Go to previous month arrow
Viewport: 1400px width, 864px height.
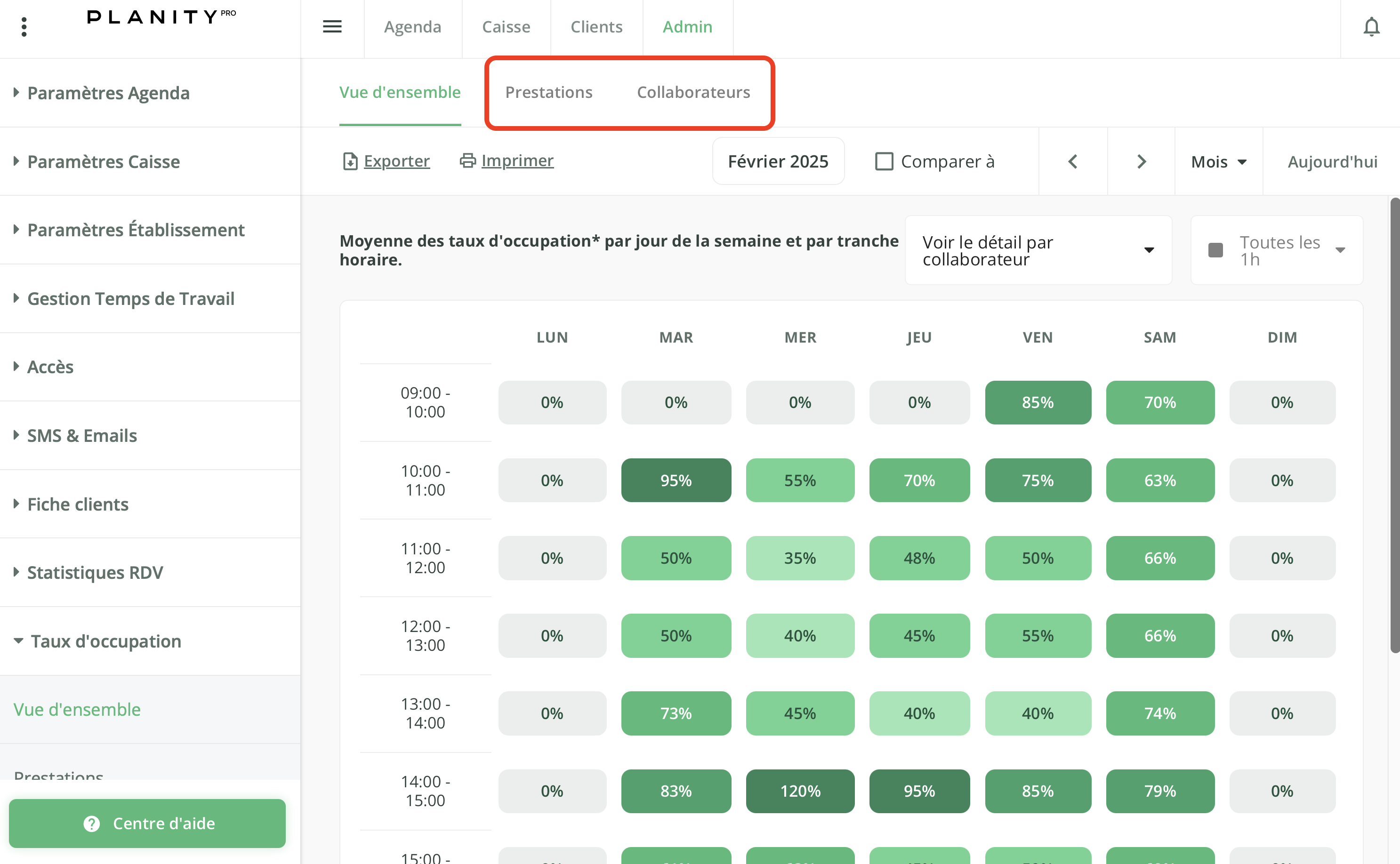(1073, 162)
